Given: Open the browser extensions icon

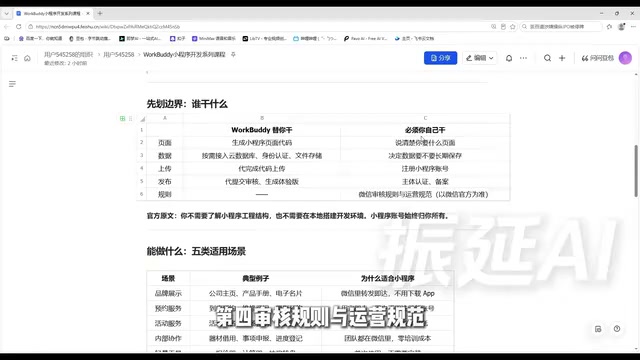Looking at the screenshot, I should 609,27.
